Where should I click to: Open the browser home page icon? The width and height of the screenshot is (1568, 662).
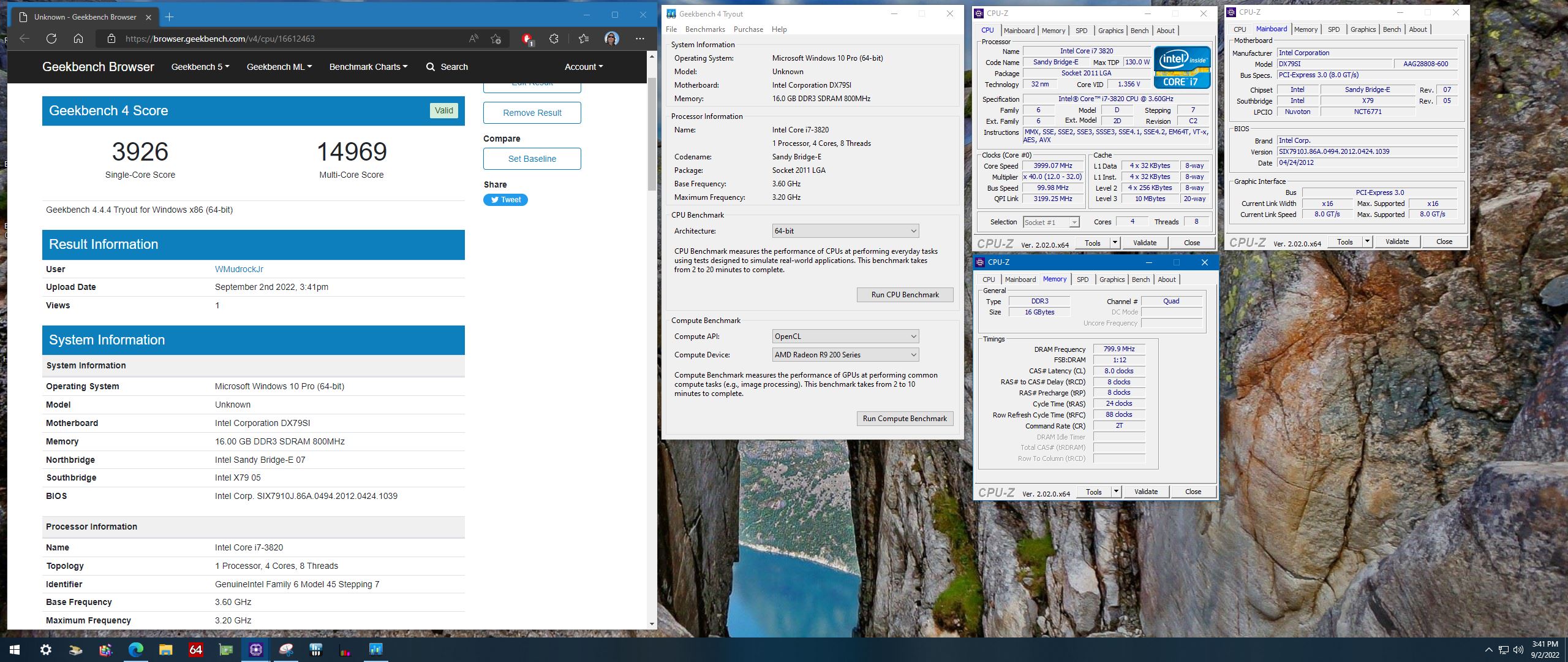click(x=78, y=39)
